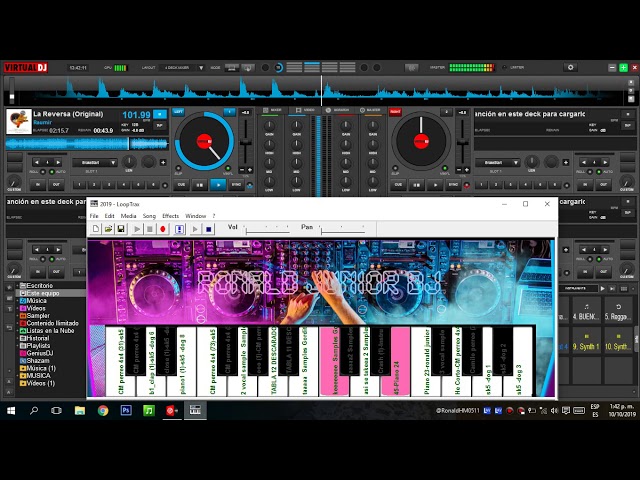The width and height of the screenshot is (640, 480).
Task: Toggle right deck VINYL mode
Action: 445,168
